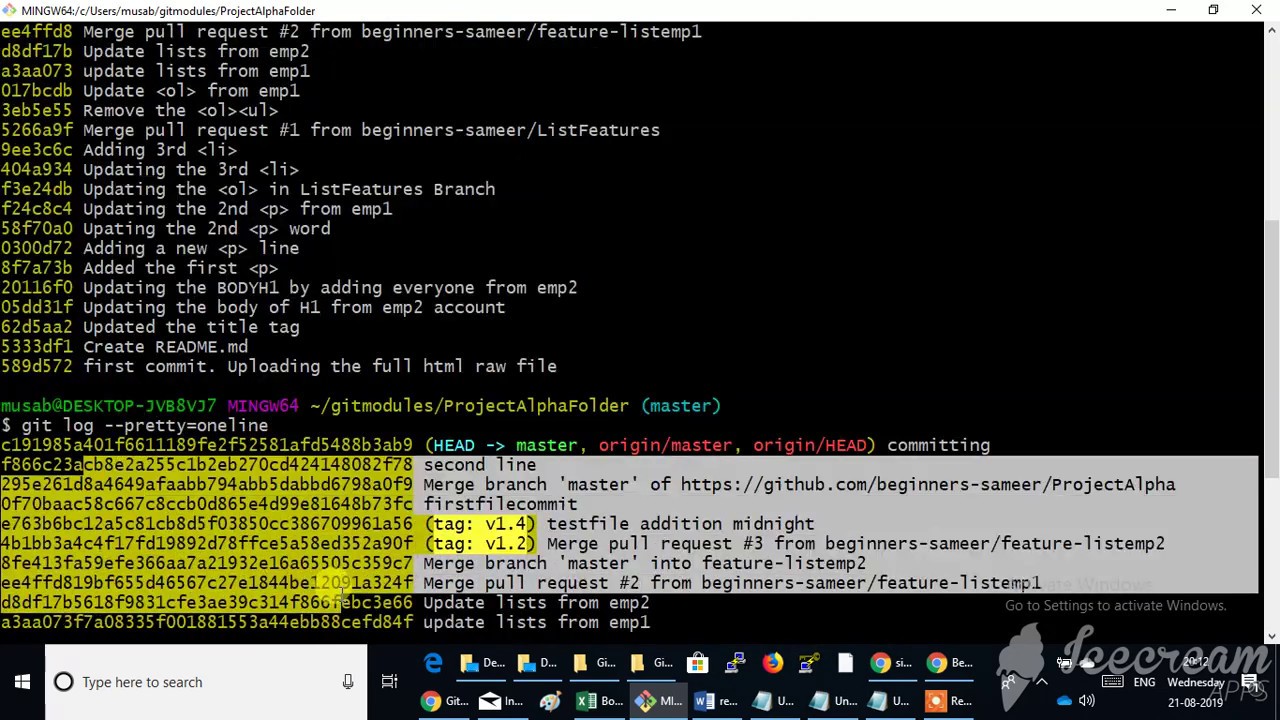This screenshot has width=1280, height=720.
Task: Click the 'second line' commit message
Action: pyautogui.click(x=480, y=465)
